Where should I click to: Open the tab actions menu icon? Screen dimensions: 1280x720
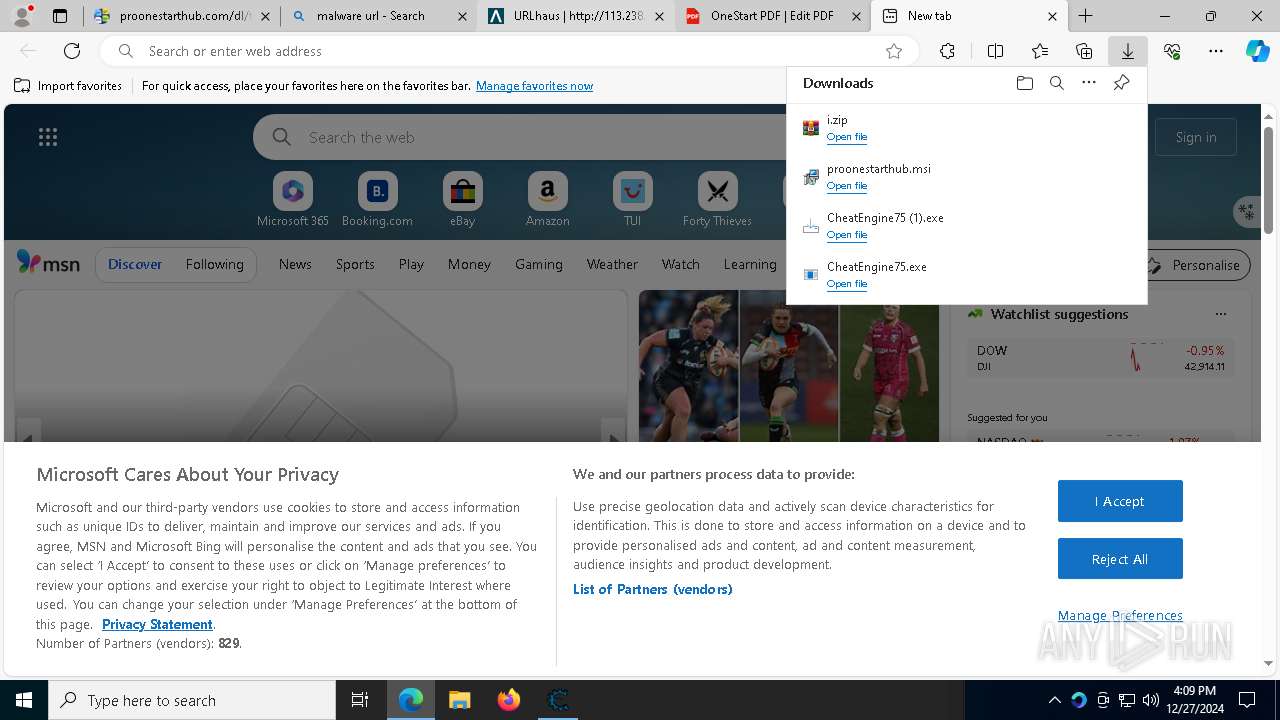pos(60,16)
